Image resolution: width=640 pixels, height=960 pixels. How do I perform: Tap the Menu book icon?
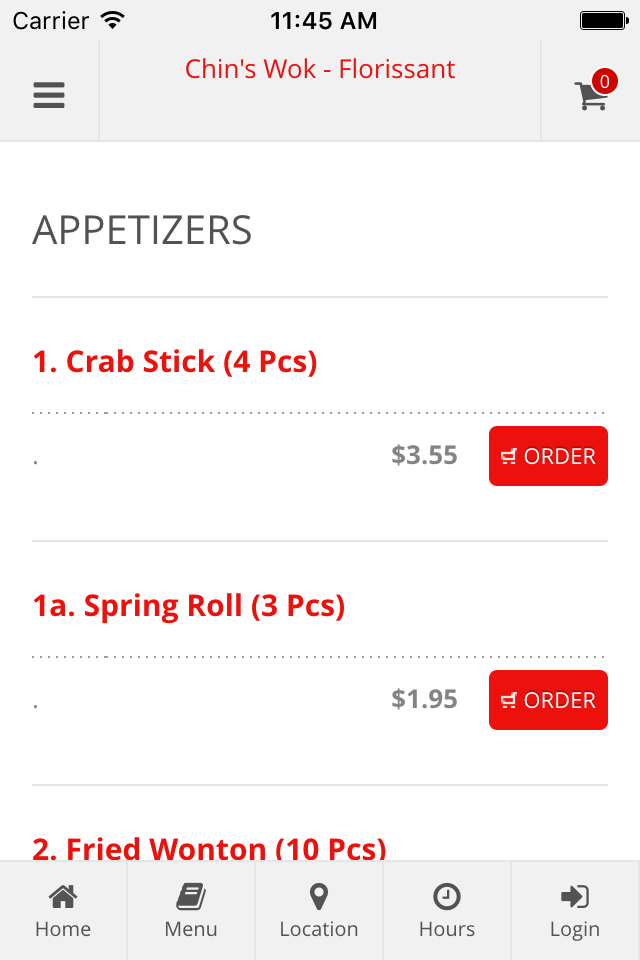[x=191, y=897]
